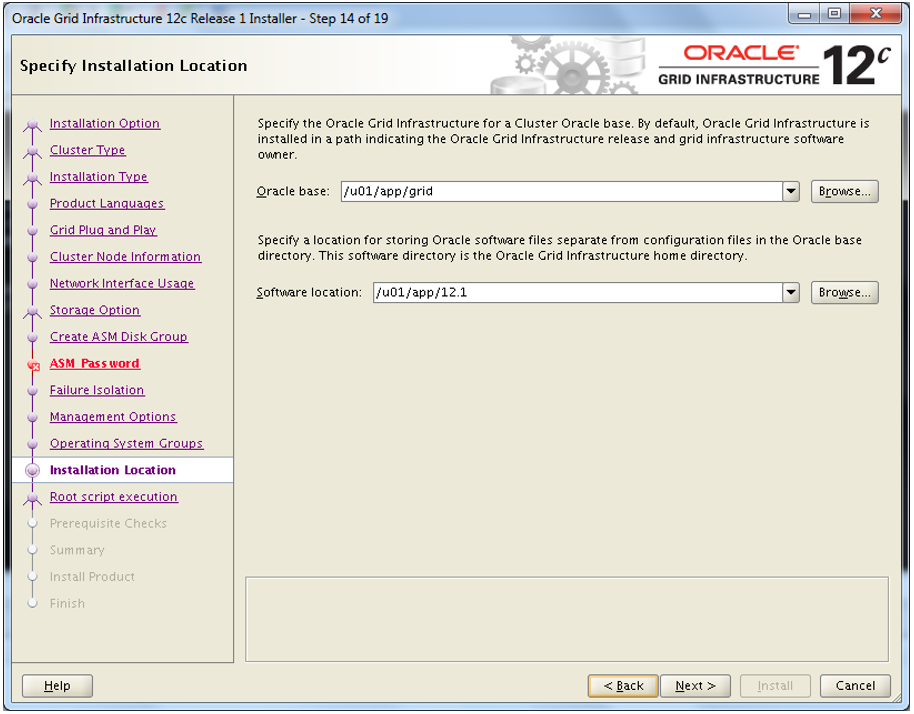Open the Installation Type step link
The width and height of the screenshot is (914, 714).
(99, 177)
